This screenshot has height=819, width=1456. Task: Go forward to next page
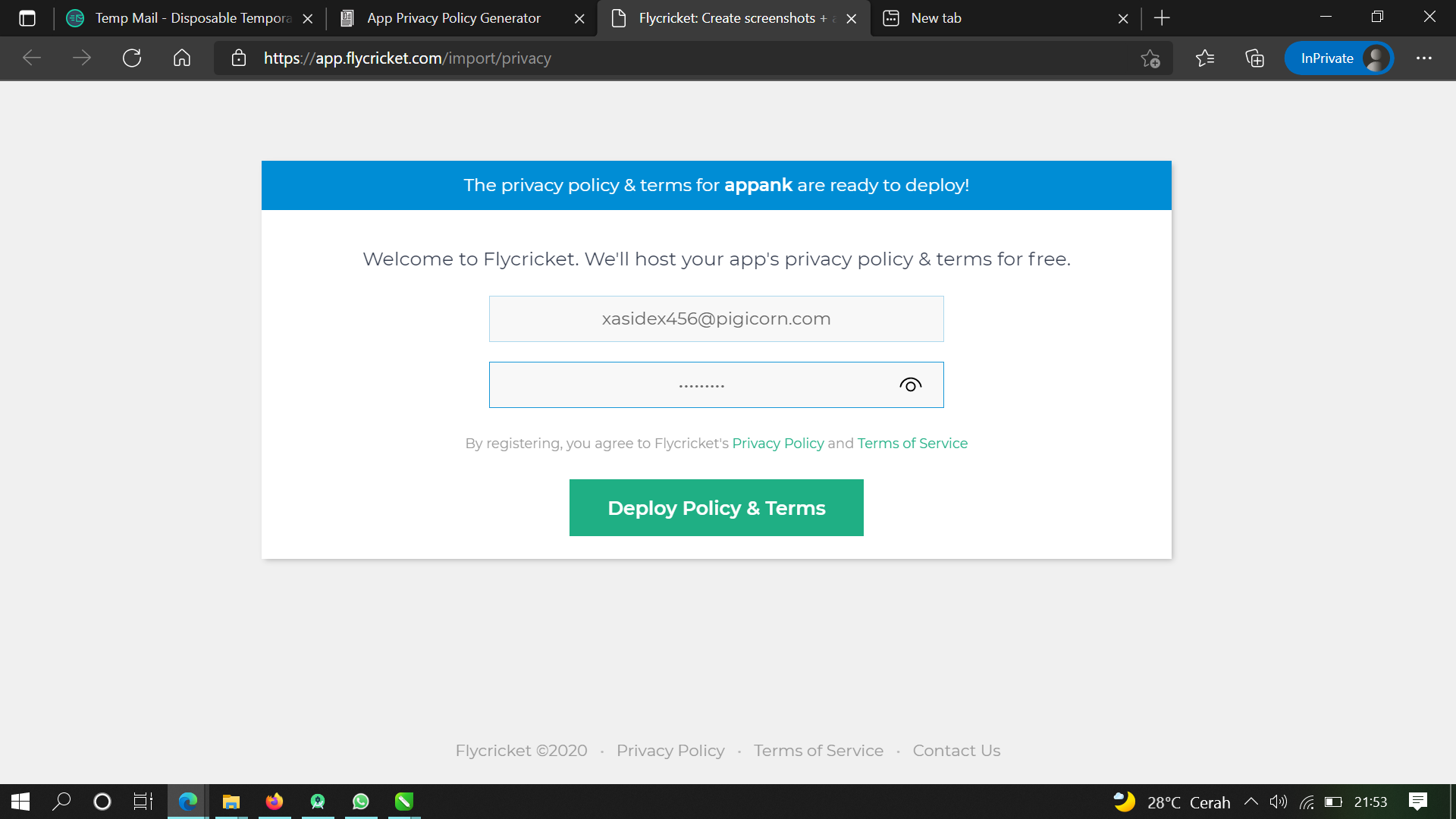(x=82, y=58)
